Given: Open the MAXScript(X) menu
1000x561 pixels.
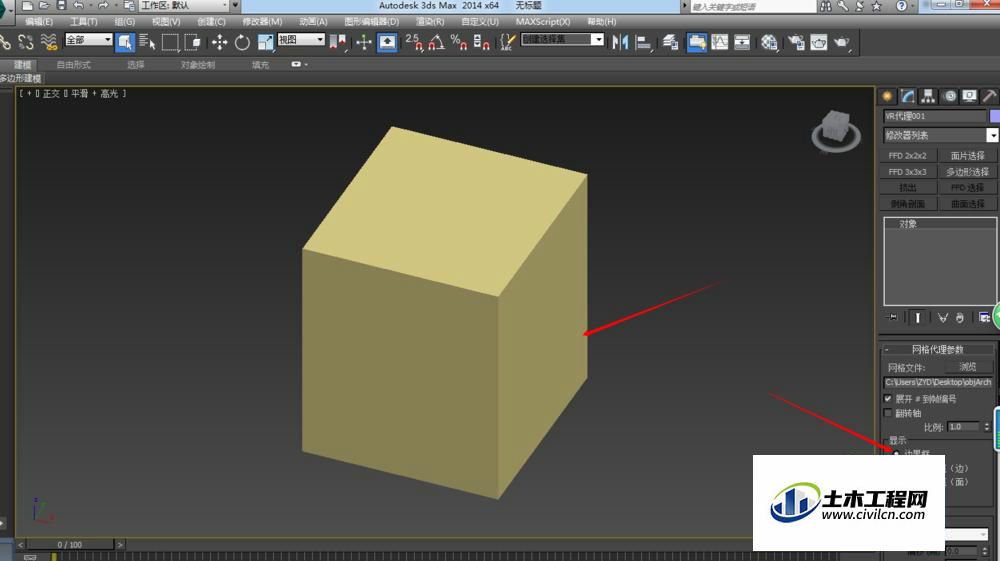Looking at the screenshot, I should 543,22.
